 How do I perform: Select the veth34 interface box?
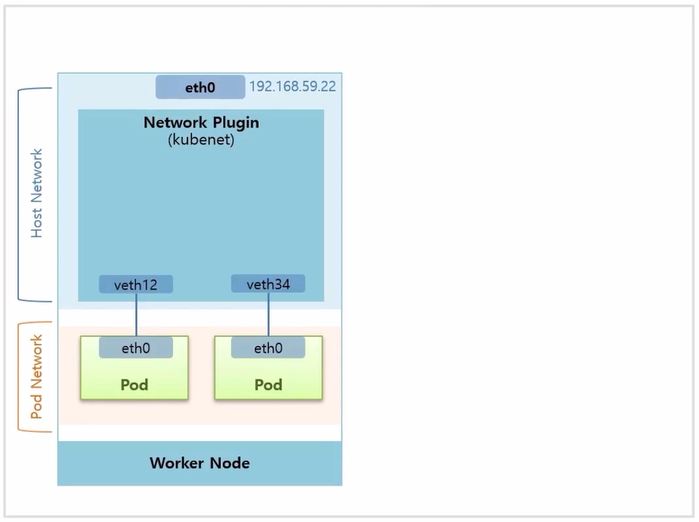(268, 284)
